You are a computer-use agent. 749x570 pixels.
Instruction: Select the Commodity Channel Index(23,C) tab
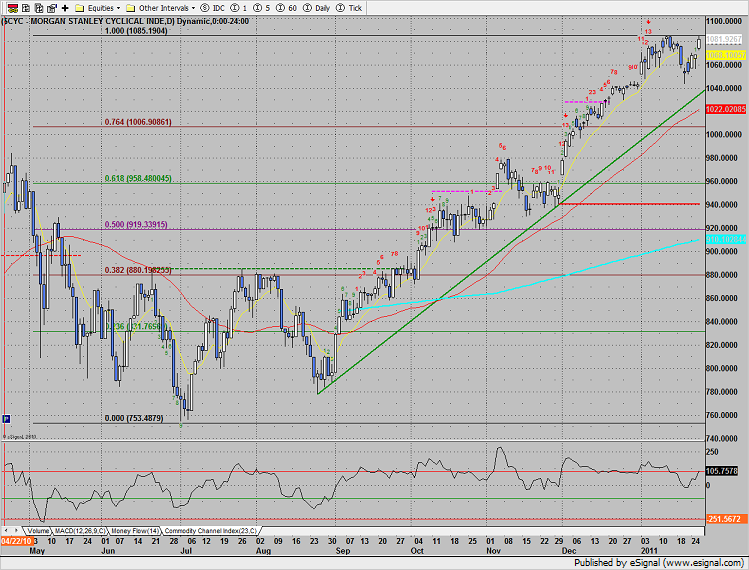[x=211, y=531]
